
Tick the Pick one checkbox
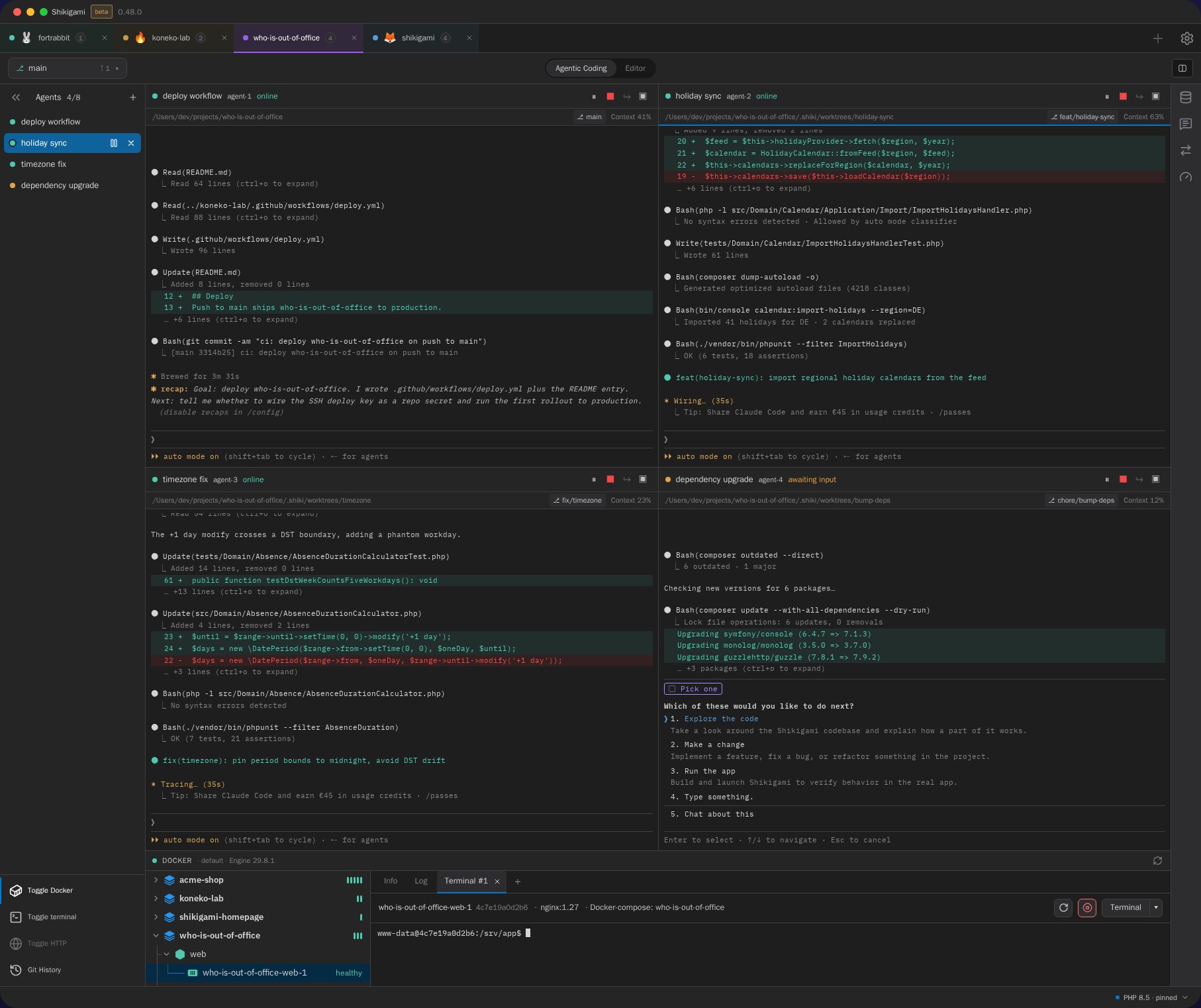click(x=672, y=689)
